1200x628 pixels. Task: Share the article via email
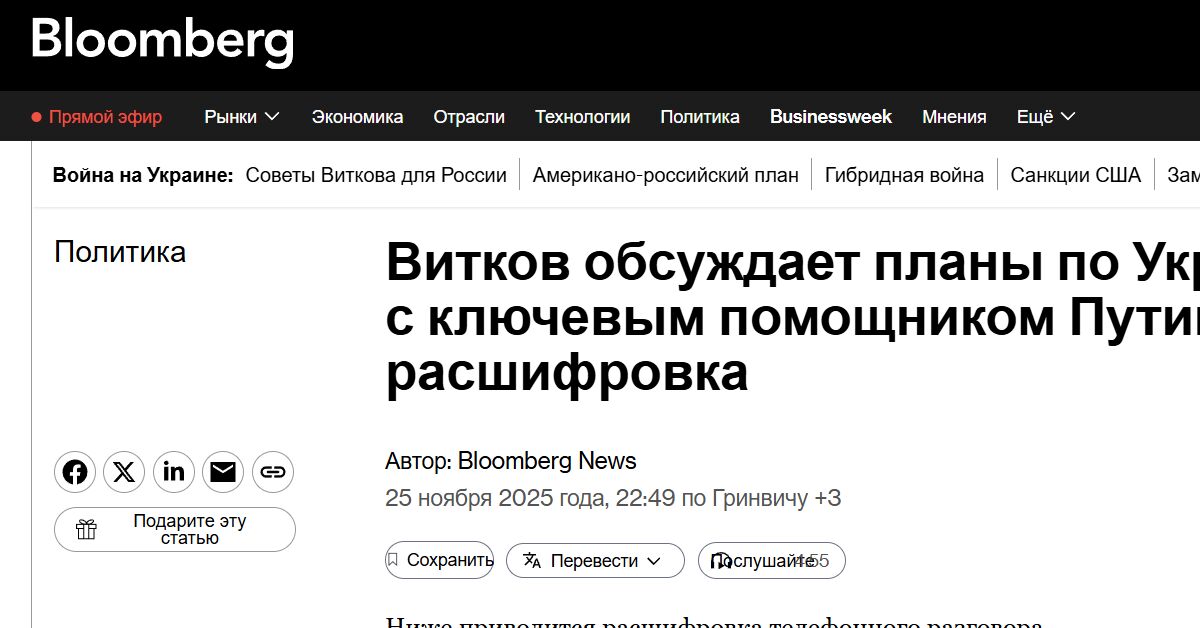(223, 472)
